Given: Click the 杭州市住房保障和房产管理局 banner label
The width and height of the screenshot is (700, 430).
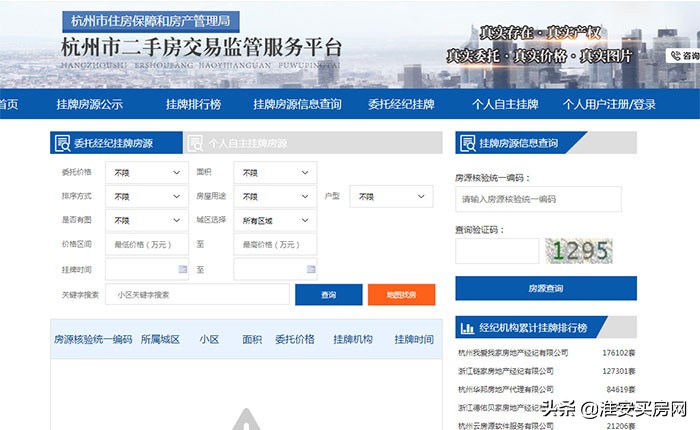Looking at the screenshot, I should 151,21.
